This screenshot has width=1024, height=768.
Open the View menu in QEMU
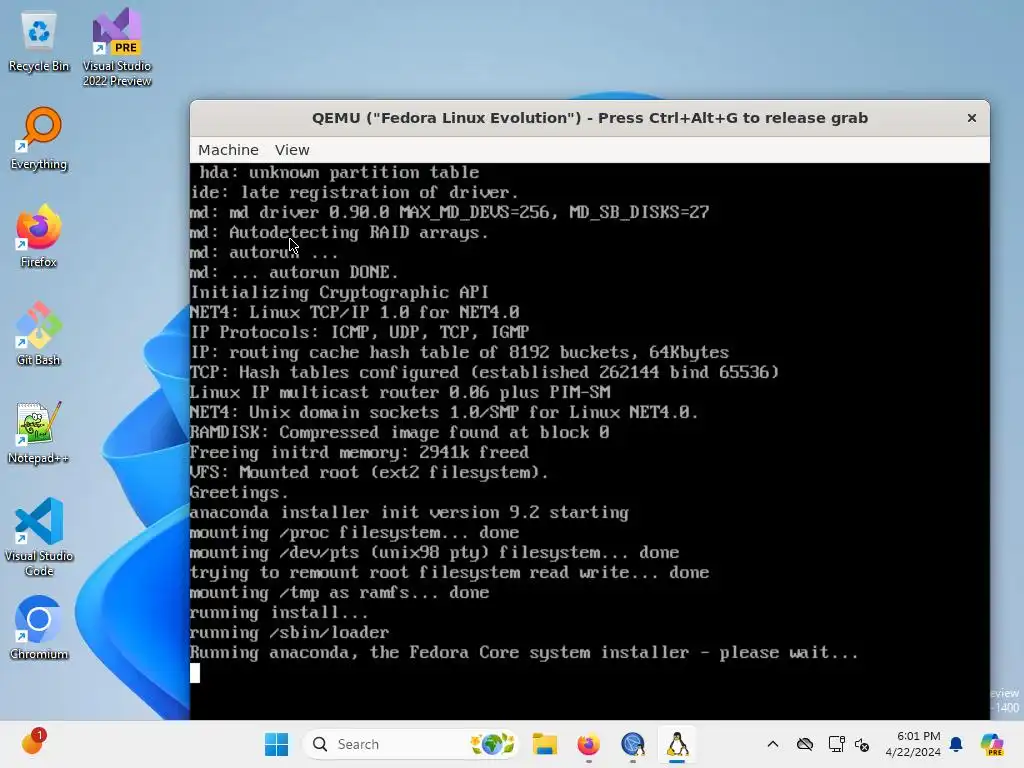pos(292,150)
